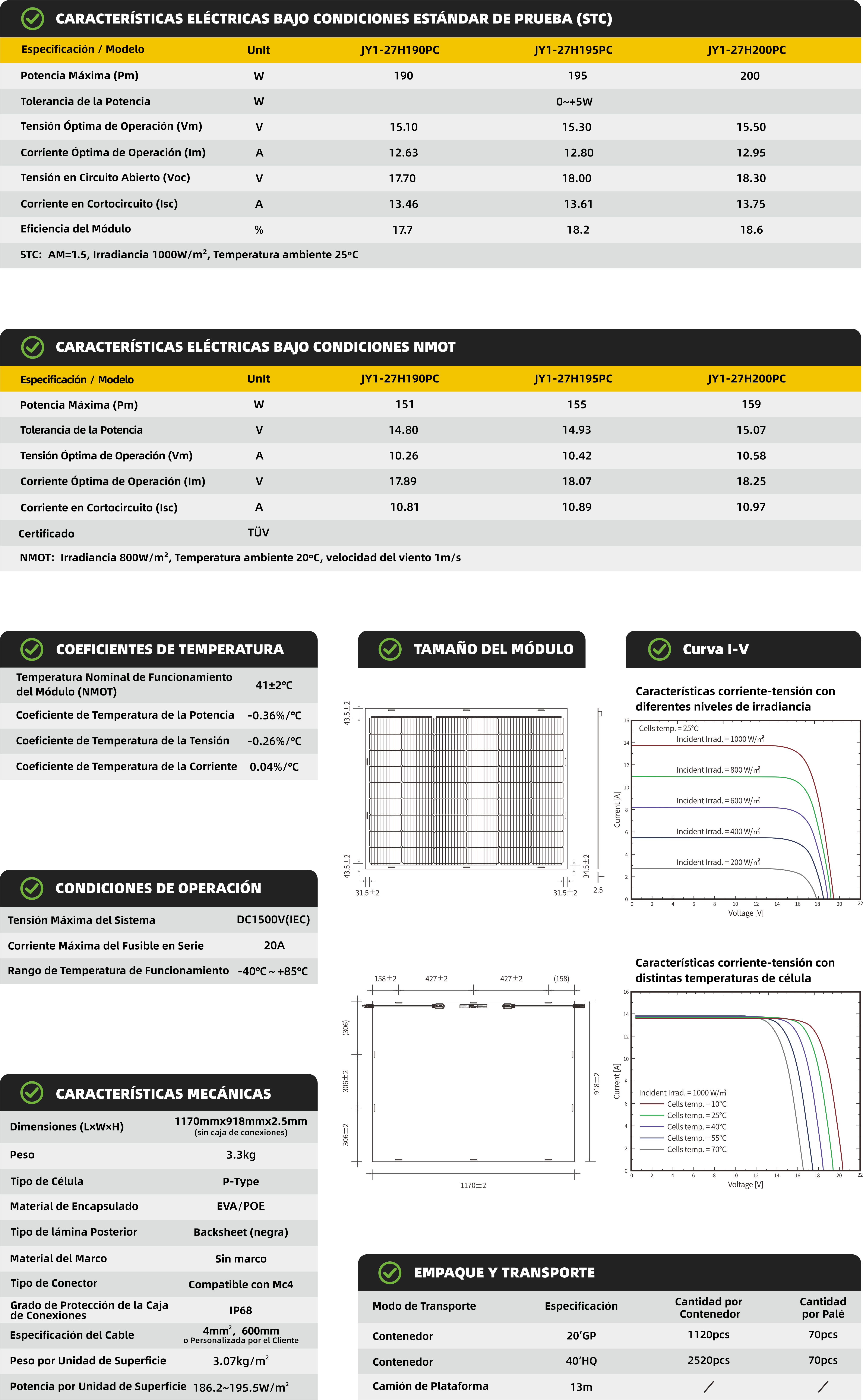Click the checkmark icon beside NMOT conditions header
This screenshot has height=1400, width=863.
point(32,347)
